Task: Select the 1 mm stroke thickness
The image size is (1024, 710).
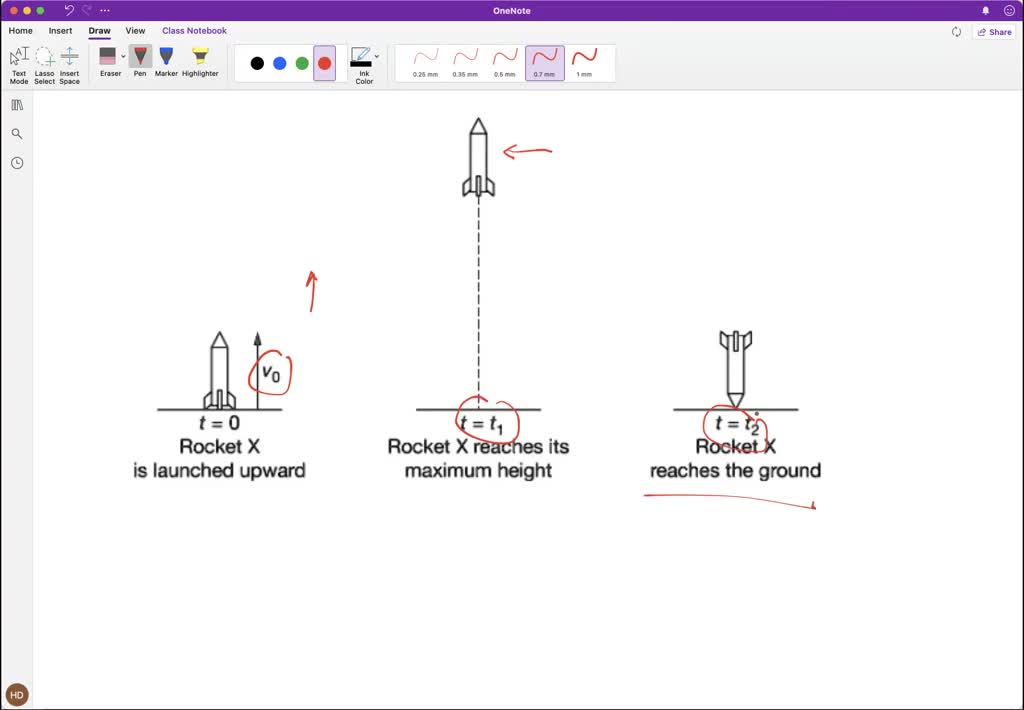Action: point(586,60)
